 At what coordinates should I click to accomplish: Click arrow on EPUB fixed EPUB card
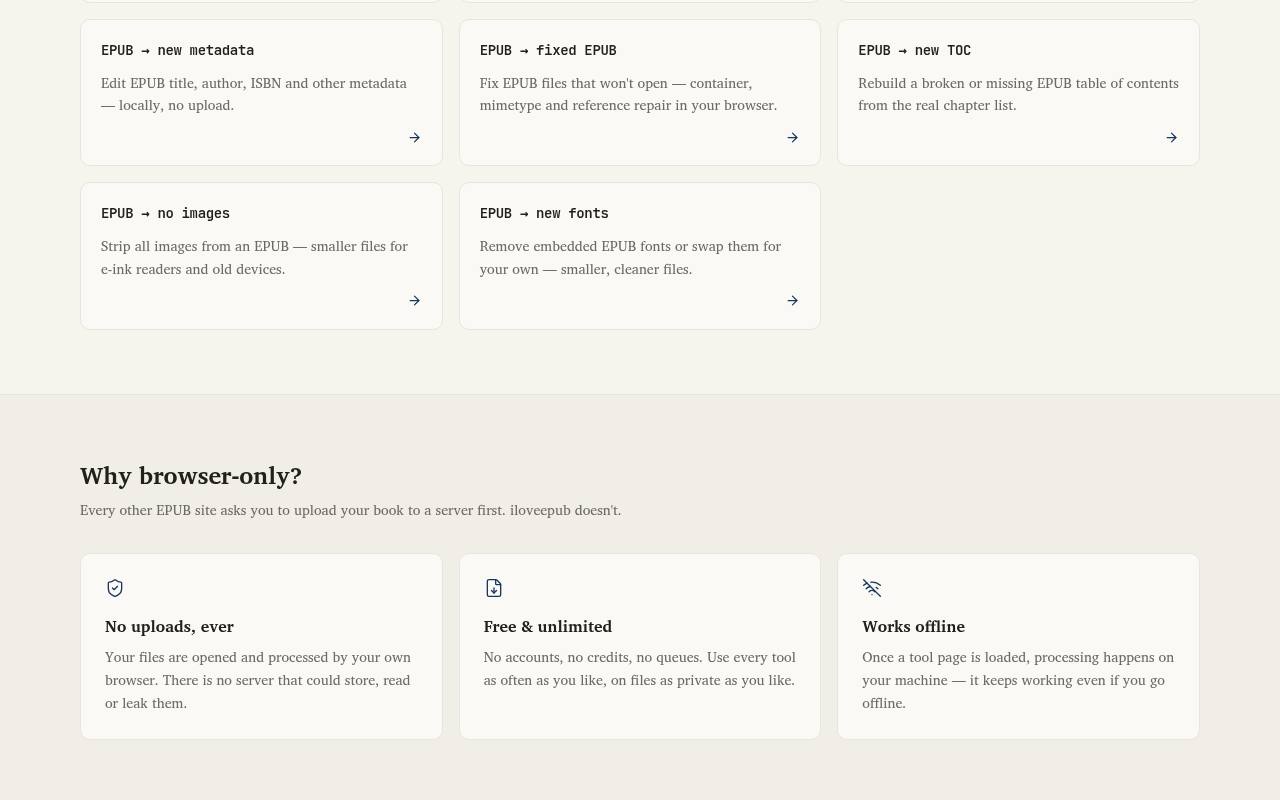(x=792, y=138)
